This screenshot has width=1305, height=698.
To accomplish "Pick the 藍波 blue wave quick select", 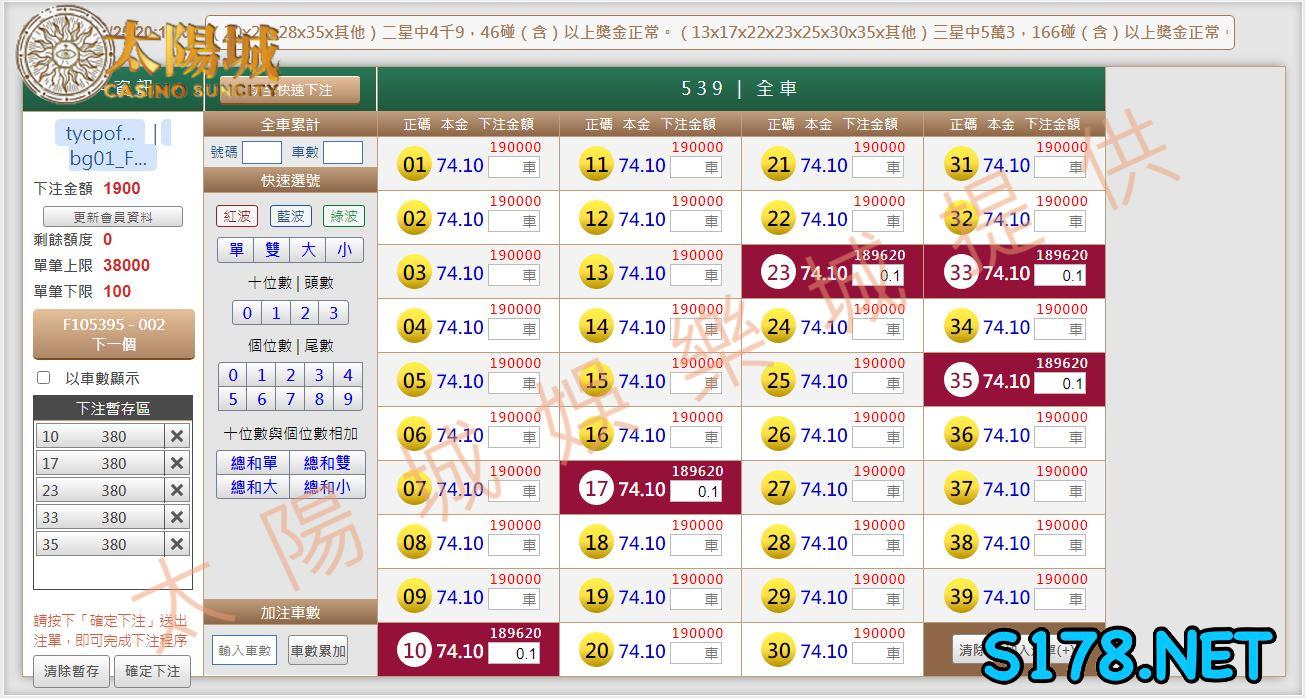I will (x=290, y=216).
